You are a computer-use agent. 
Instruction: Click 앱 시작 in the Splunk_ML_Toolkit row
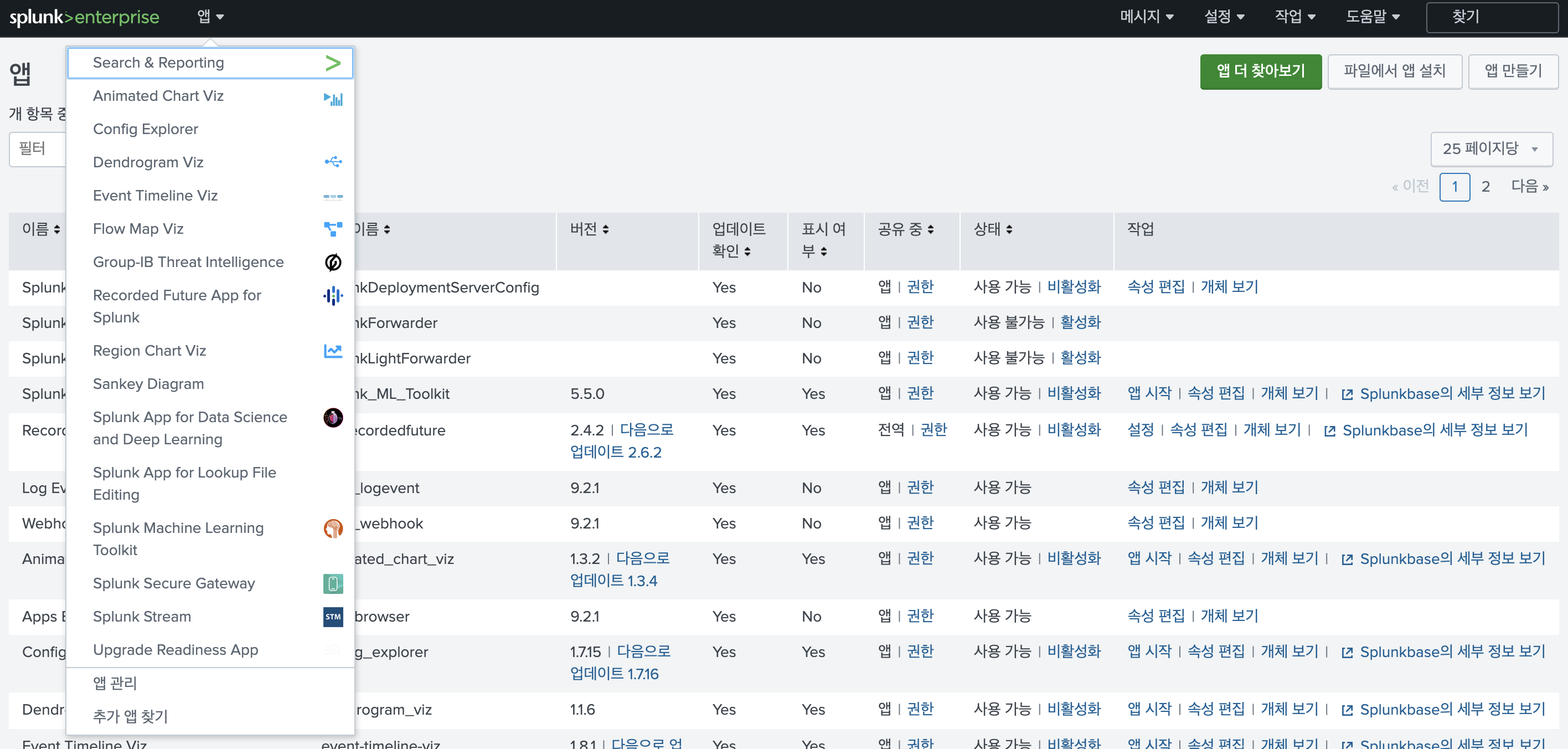(1149, 394)
